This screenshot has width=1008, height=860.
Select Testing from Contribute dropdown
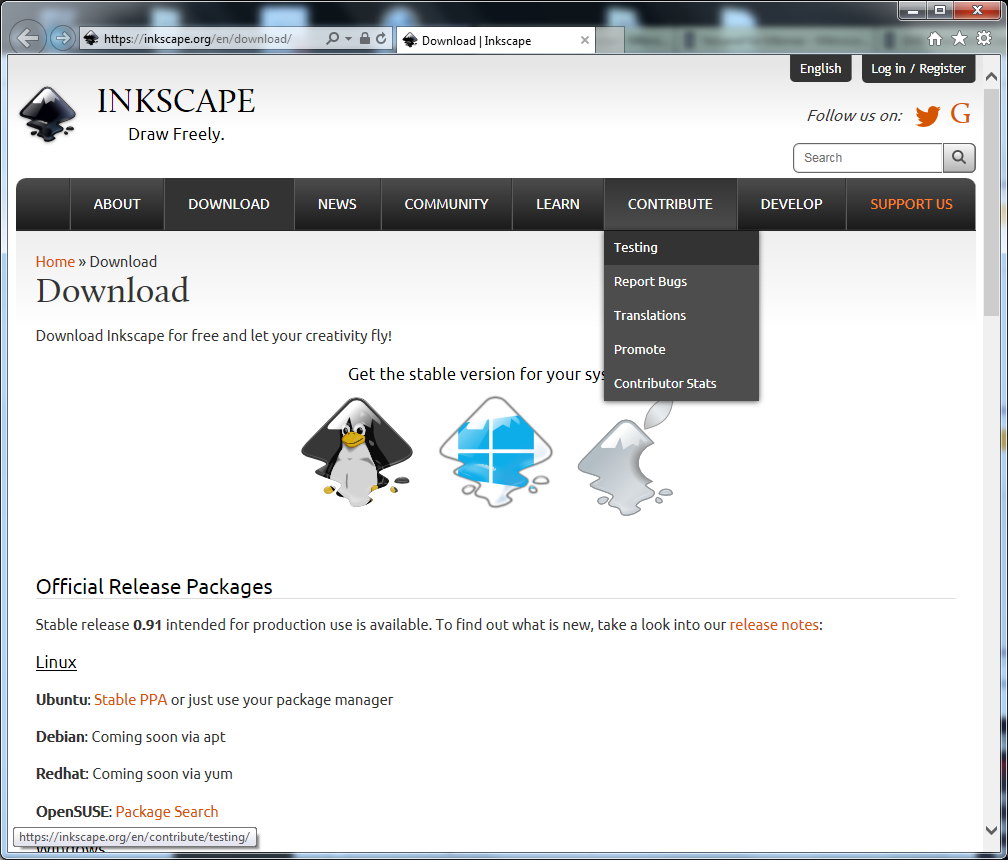681,247
